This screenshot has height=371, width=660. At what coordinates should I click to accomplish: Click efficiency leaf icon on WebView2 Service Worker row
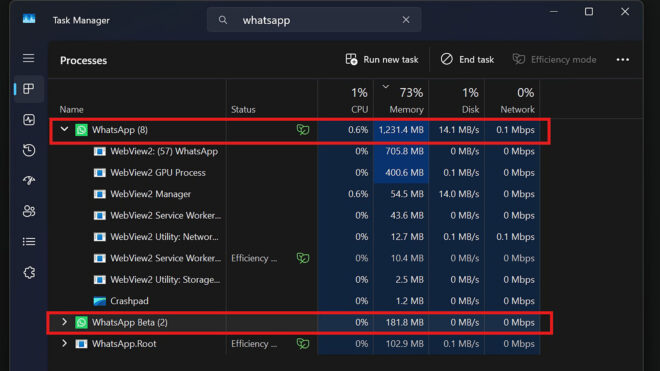[x=303, y=258]
